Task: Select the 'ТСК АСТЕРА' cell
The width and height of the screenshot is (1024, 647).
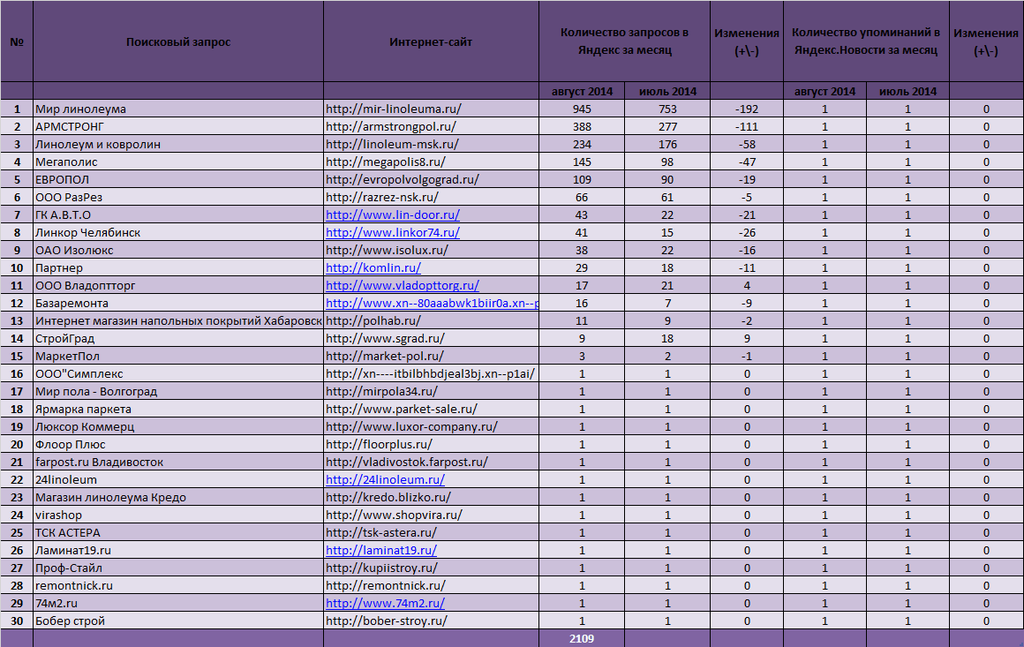Action: pyautogui.click(x=178, y=532)
